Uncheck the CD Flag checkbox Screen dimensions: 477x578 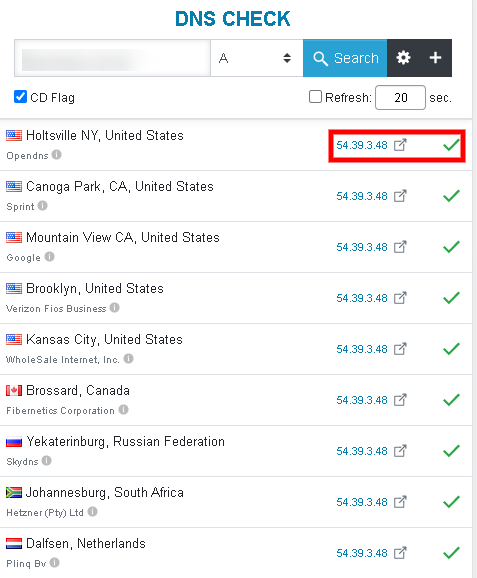[x=20, y=97]
